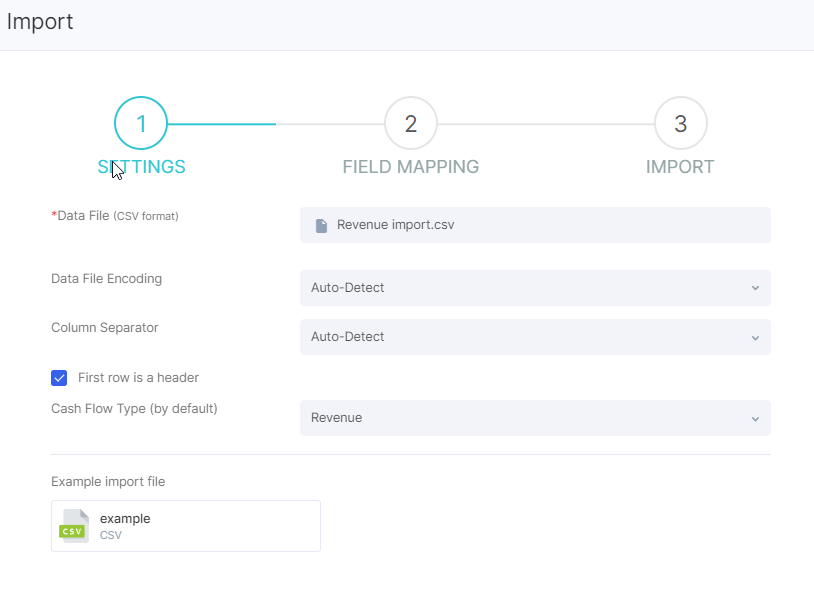
Task: Click the step 1 Settings circle
Action: click(141, 123)
